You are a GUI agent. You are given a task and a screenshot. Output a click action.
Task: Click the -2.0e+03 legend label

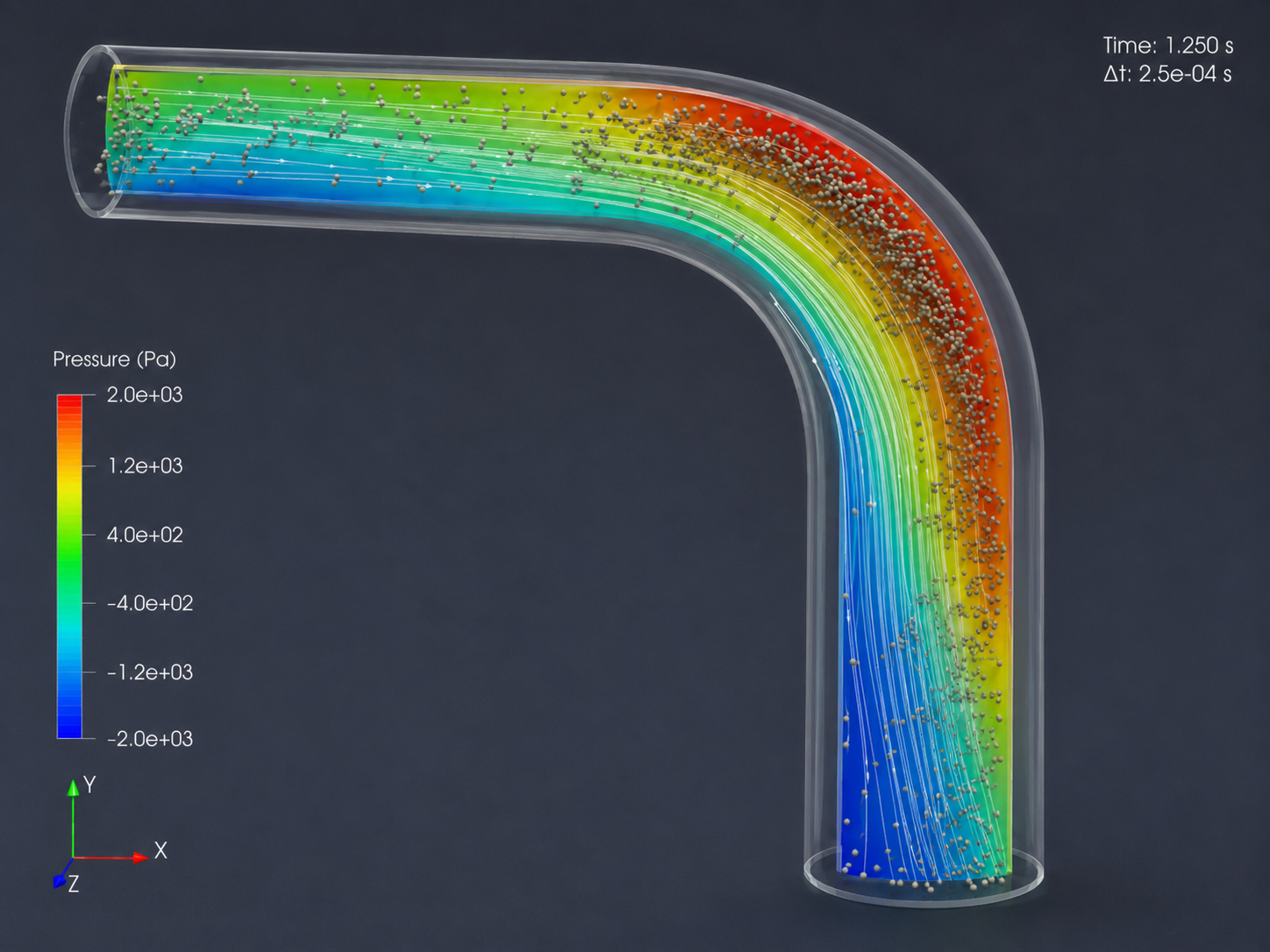pos(150,739)
